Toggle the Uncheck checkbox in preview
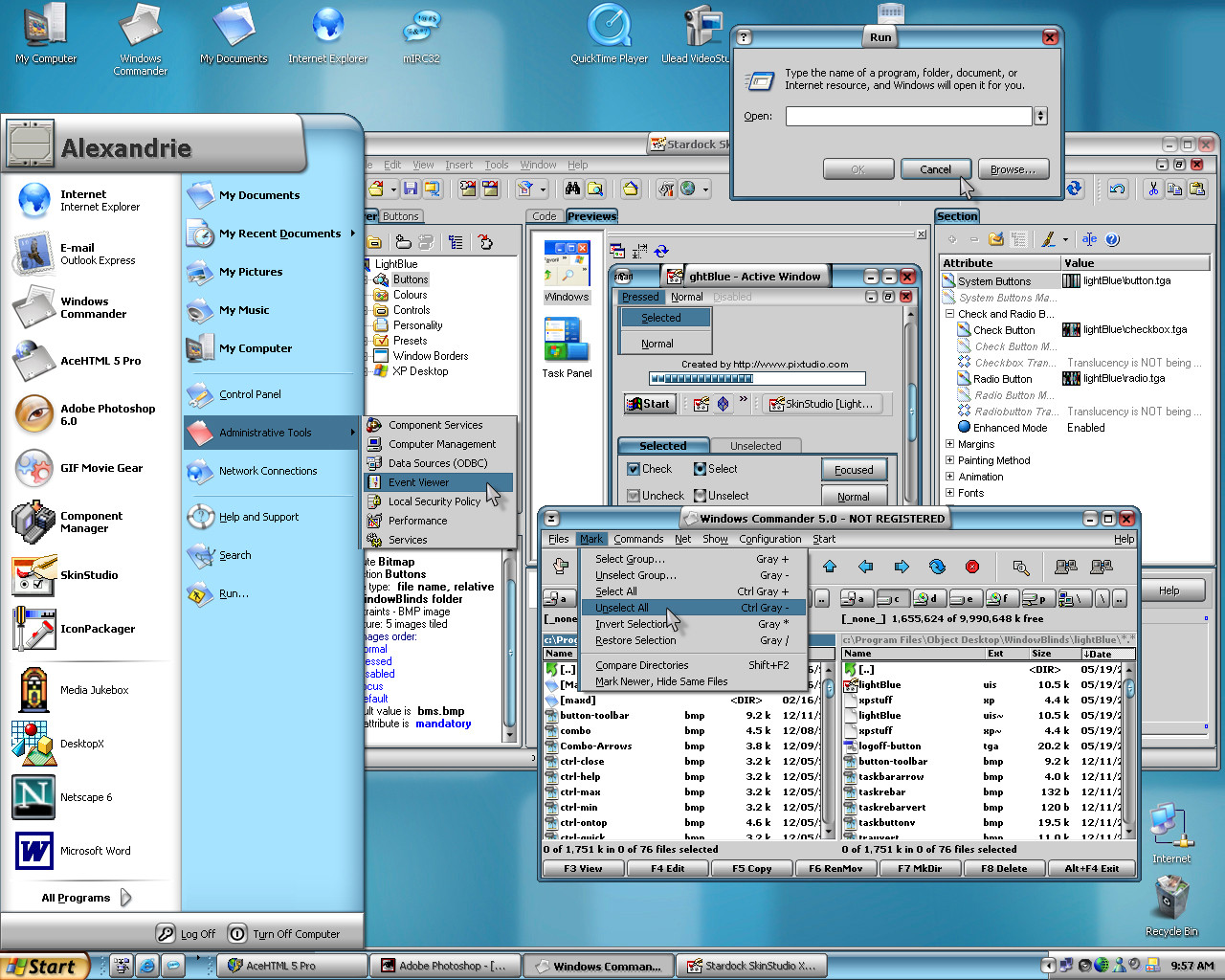This screenshot has width=1225, height=980. click(634, 496)
